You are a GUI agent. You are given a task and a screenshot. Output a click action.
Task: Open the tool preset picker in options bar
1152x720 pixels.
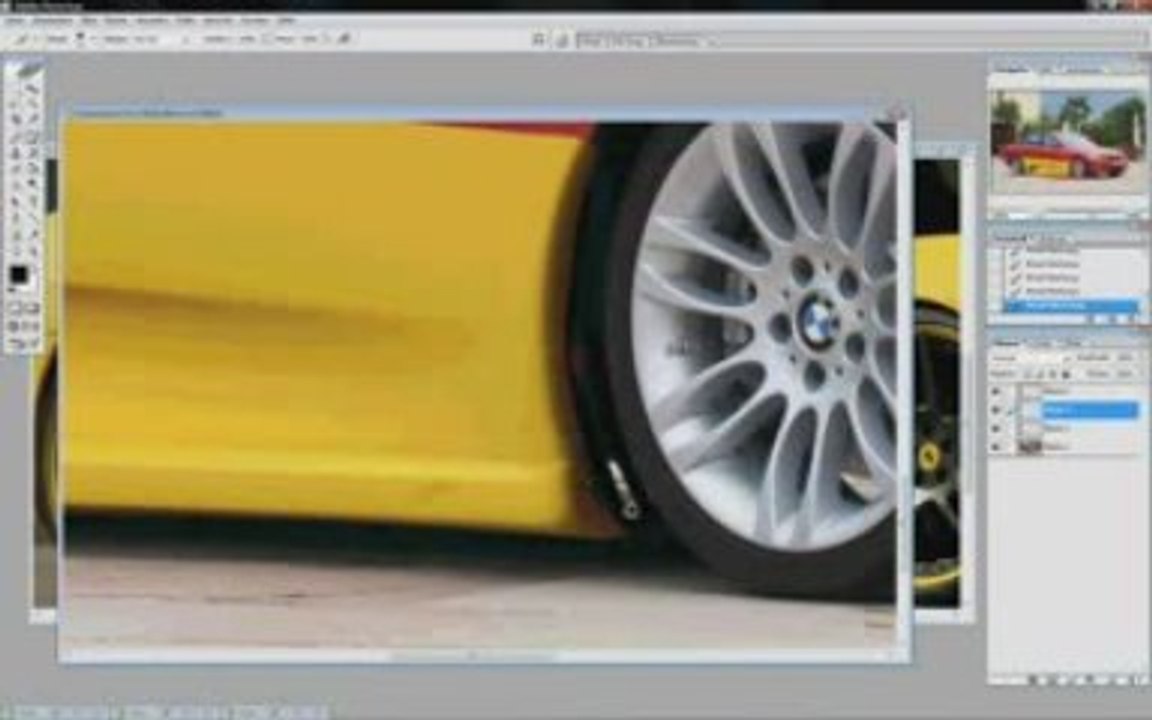click(26, 39)
